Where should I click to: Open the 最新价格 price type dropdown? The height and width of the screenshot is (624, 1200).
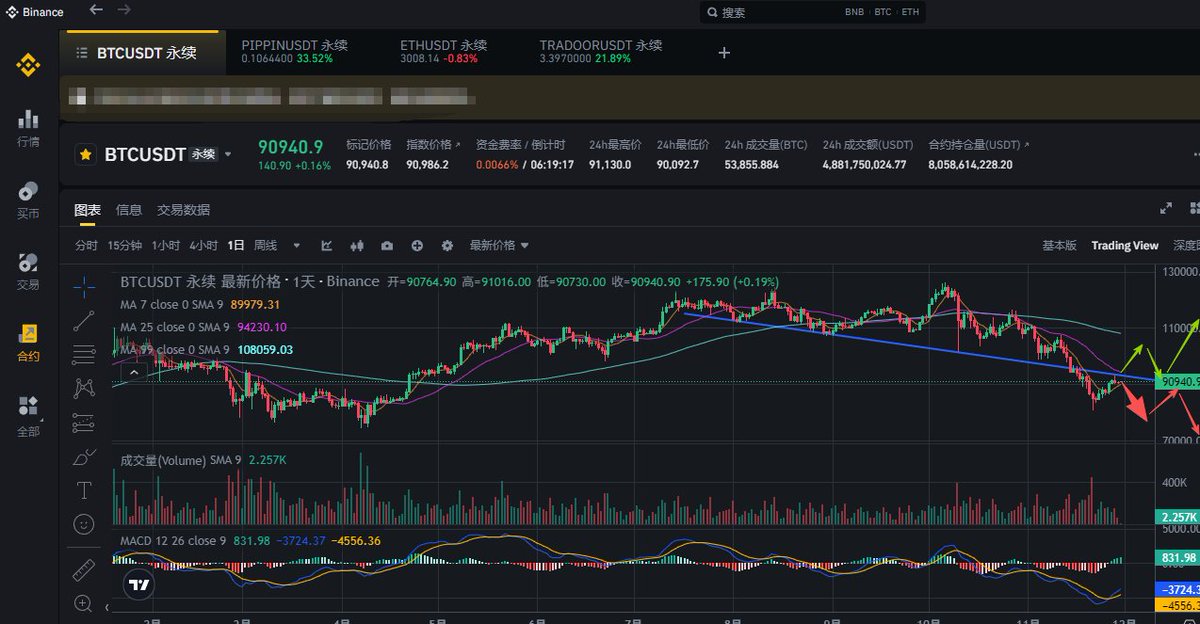click(x=499, y=246)
